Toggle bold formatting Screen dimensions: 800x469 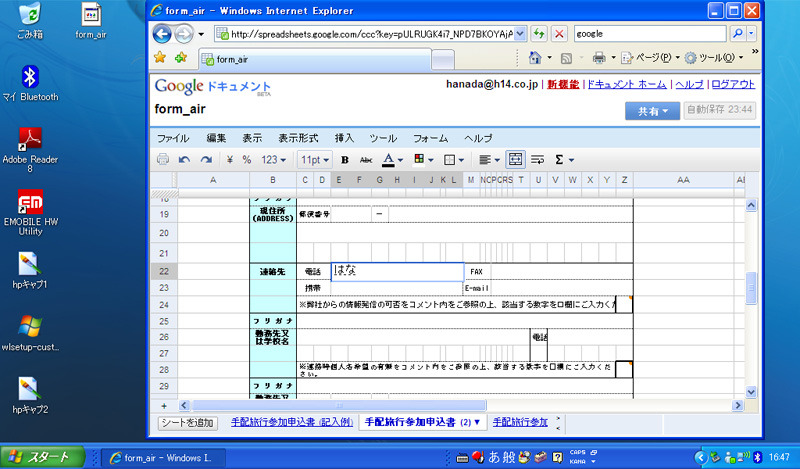pyautogui.click(x=345, y=160)
